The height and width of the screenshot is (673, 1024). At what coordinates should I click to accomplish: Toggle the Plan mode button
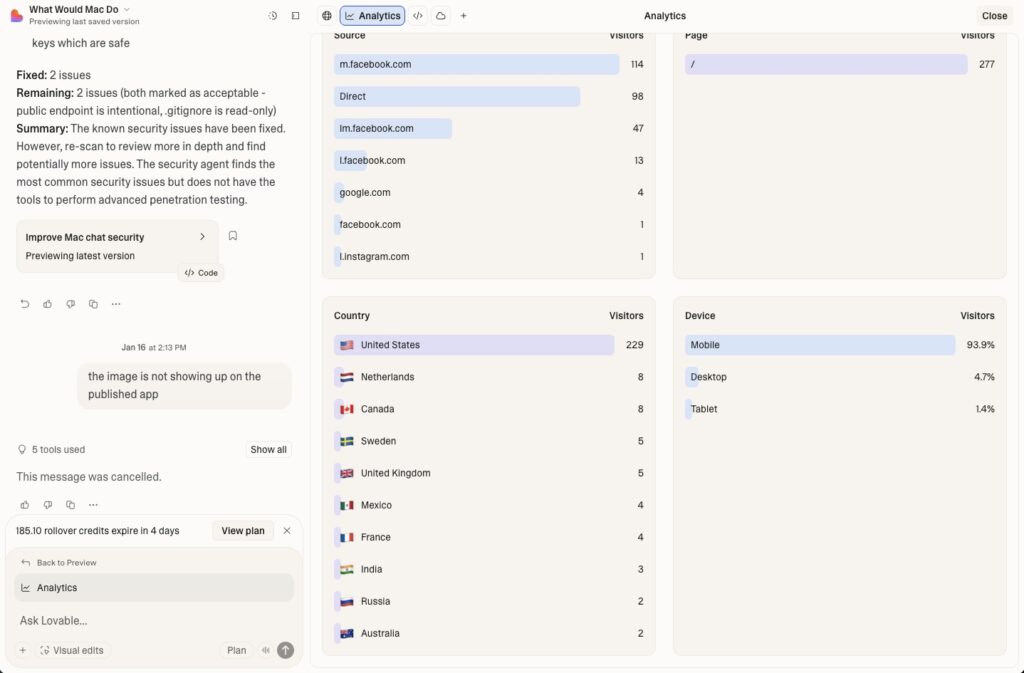coord(236,650)
